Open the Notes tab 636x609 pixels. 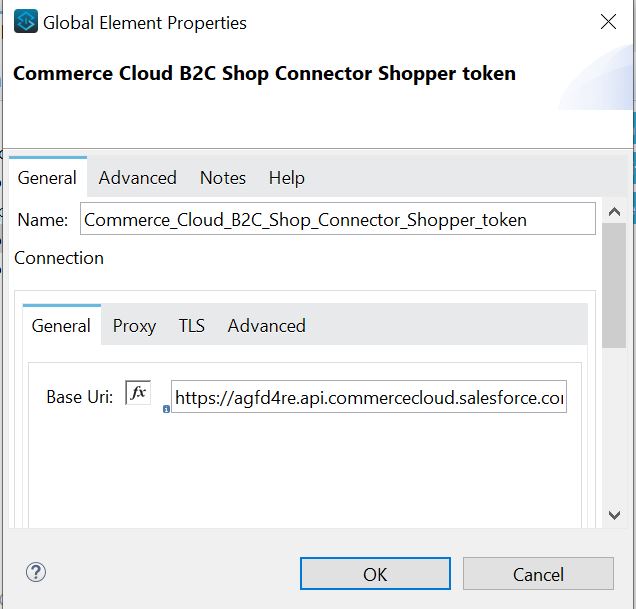[222, 178]
